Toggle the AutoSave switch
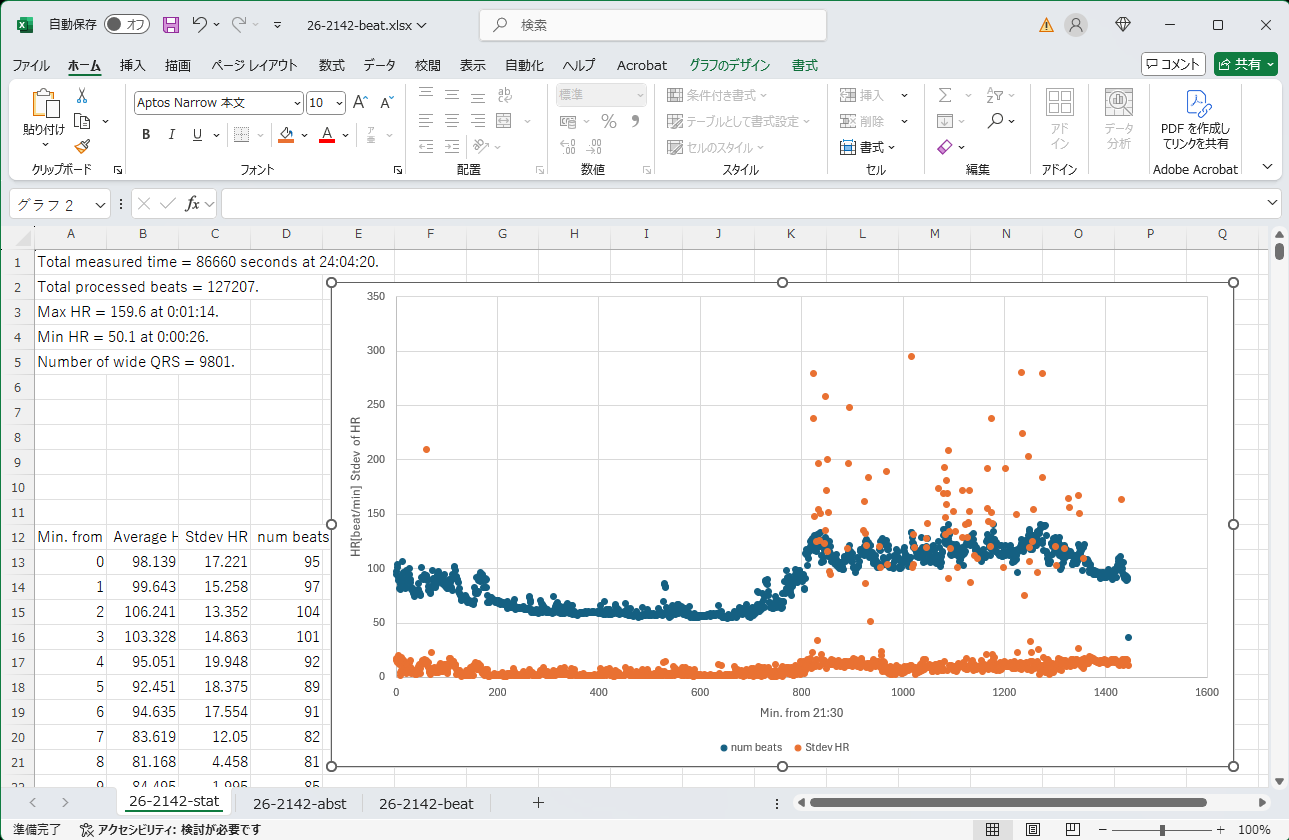 [127, 25]
